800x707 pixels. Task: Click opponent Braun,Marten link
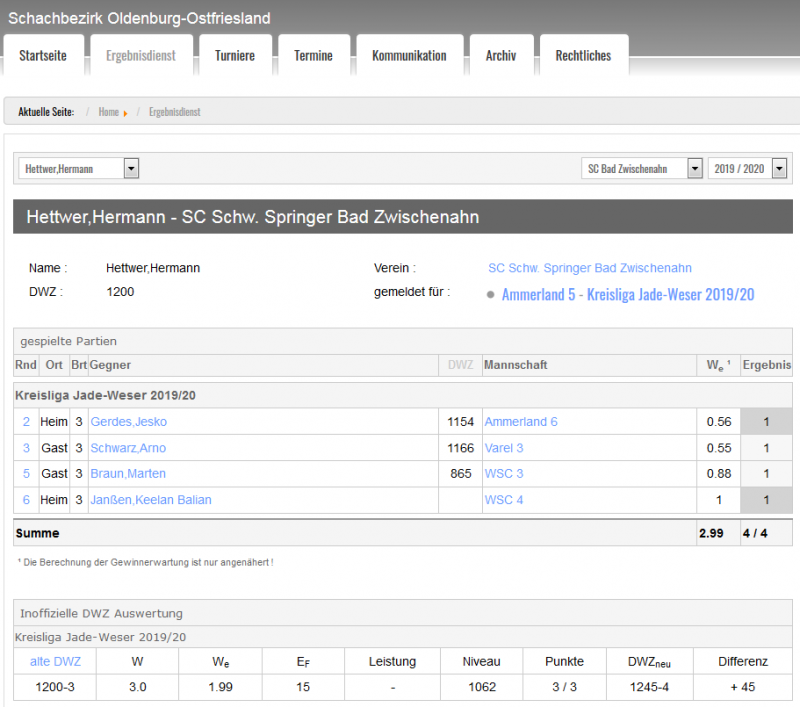[x=128, y=474]
